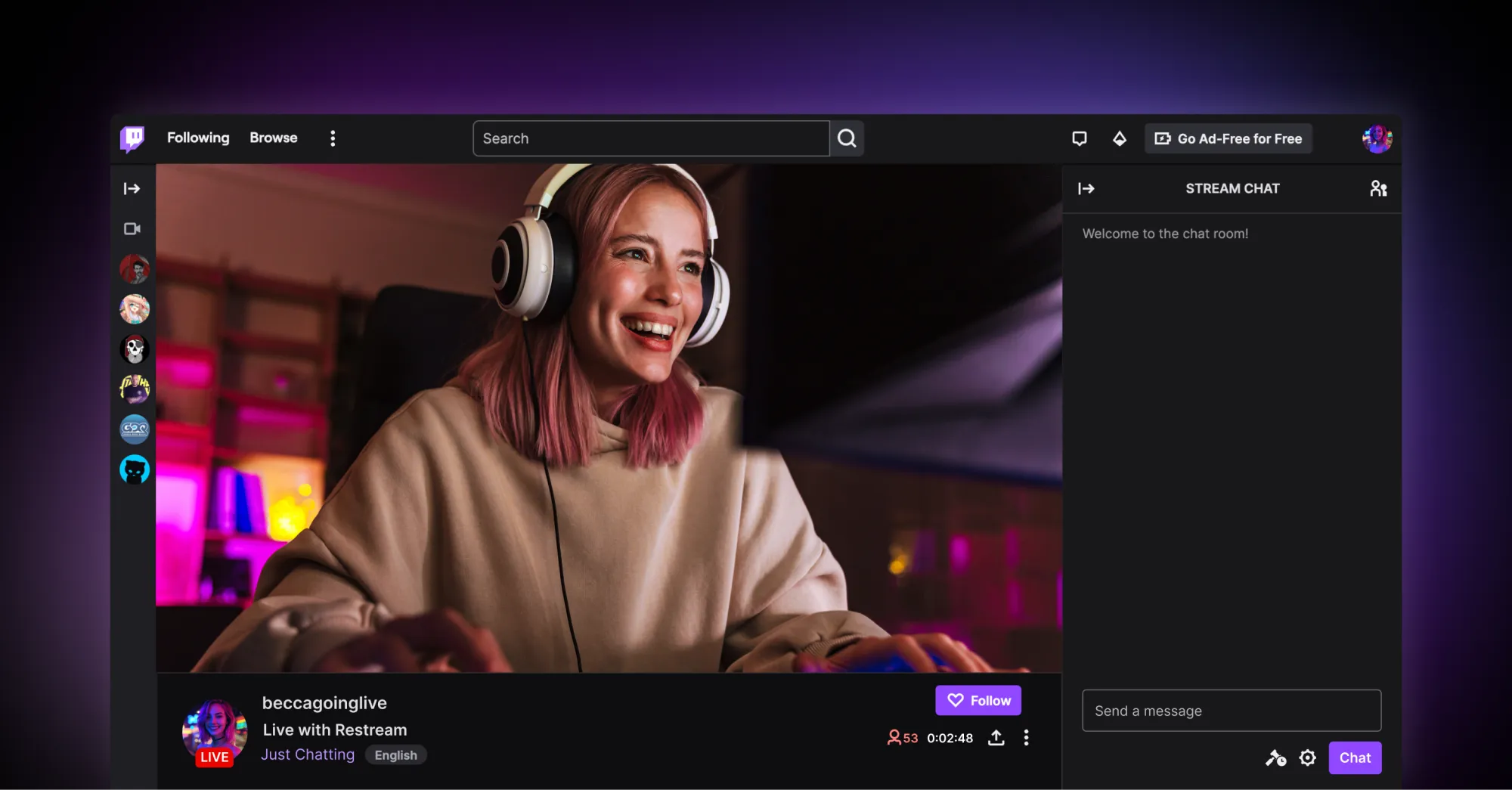Collapse the left channels sidebar
Screen dimensions: 1512x790
(x=132, y=189)
